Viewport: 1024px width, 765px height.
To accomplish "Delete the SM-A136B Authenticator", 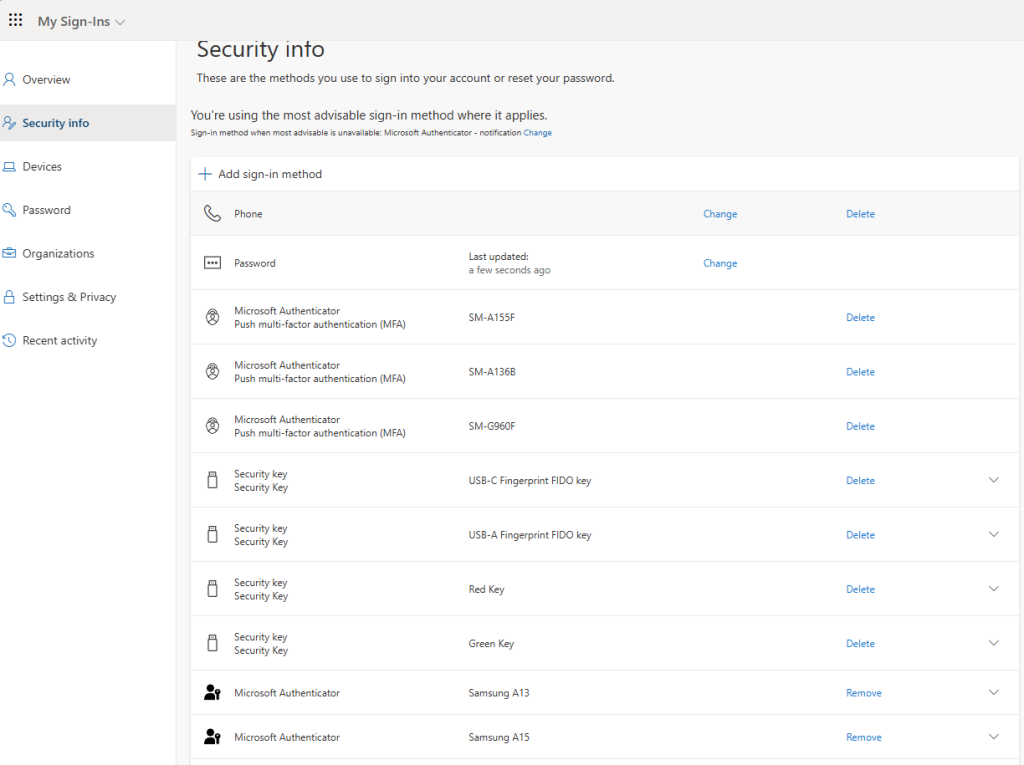I will [x=860, y=372].
